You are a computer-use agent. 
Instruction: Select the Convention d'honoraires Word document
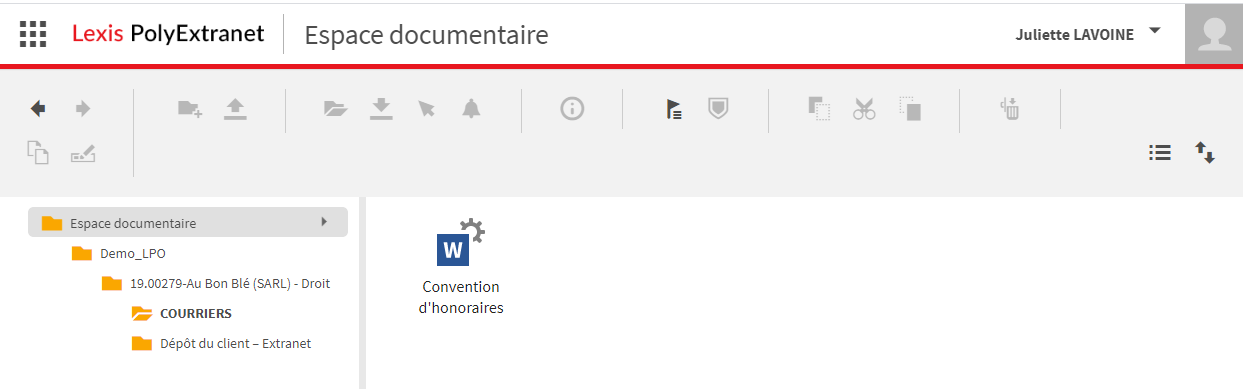461,267
